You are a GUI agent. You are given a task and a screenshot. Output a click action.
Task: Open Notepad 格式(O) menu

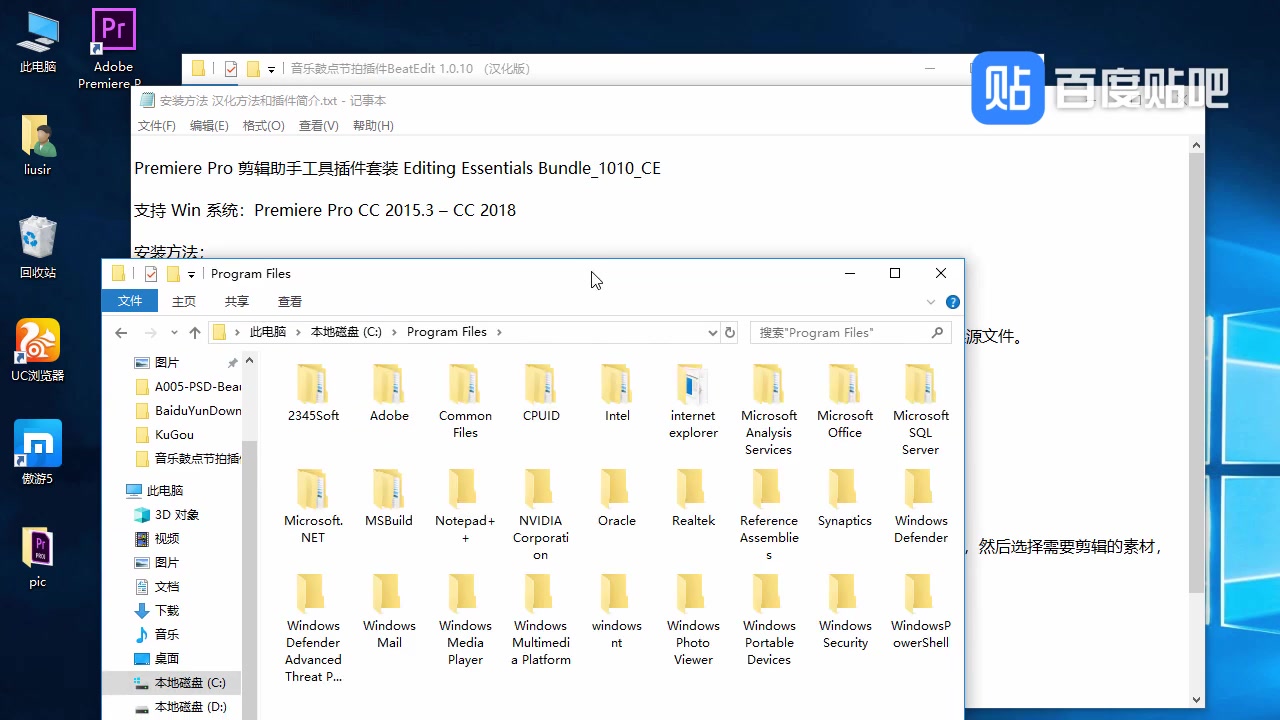click(264, 126)
